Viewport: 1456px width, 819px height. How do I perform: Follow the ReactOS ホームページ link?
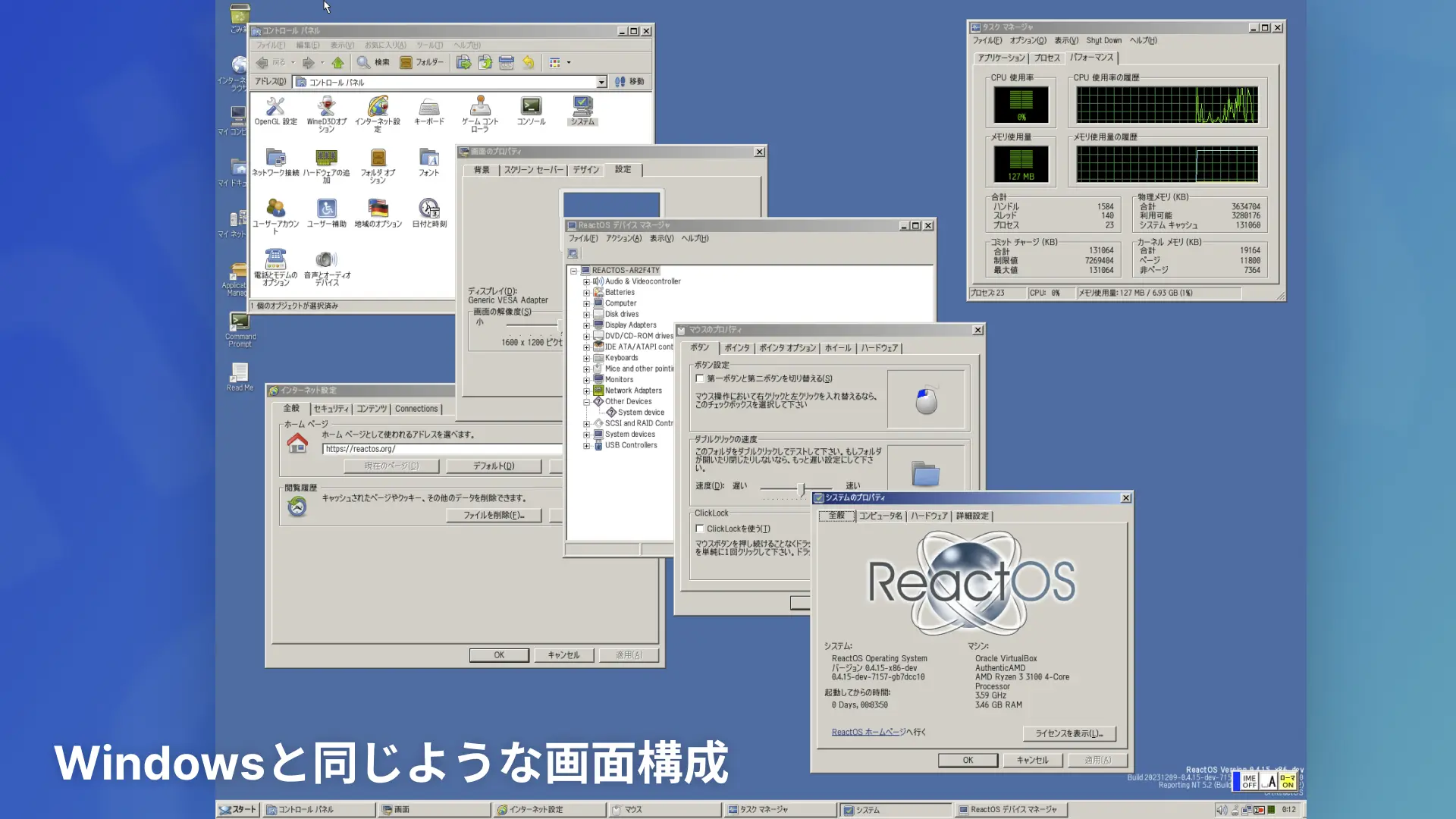(868, 732)
